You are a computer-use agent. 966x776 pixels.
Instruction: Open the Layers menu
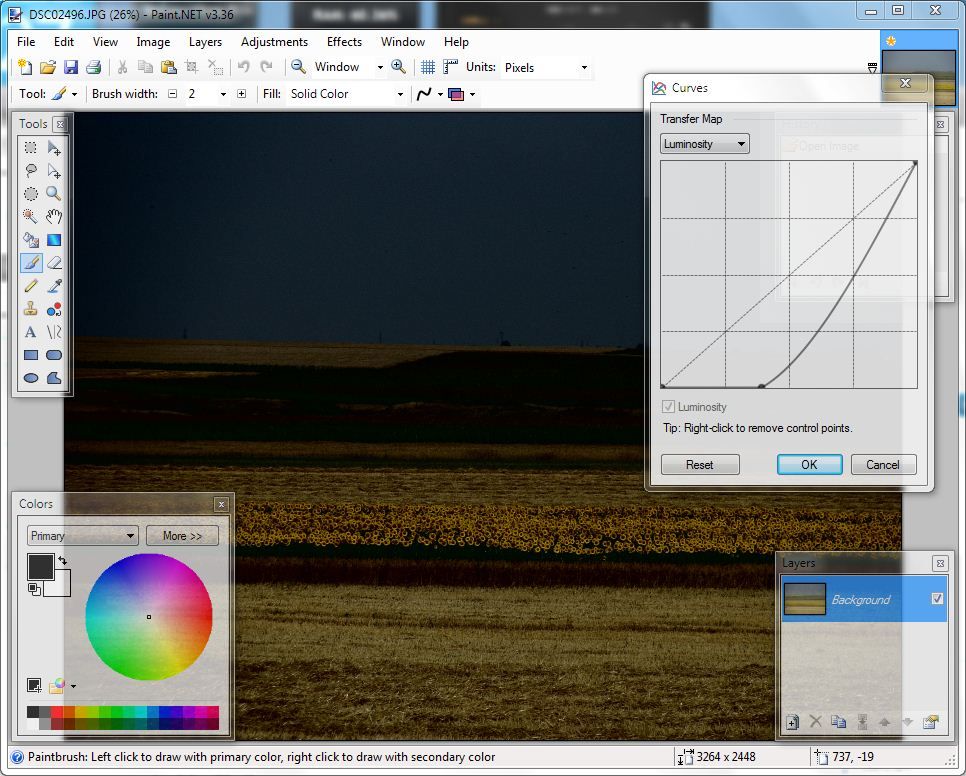tap(205, 42)
